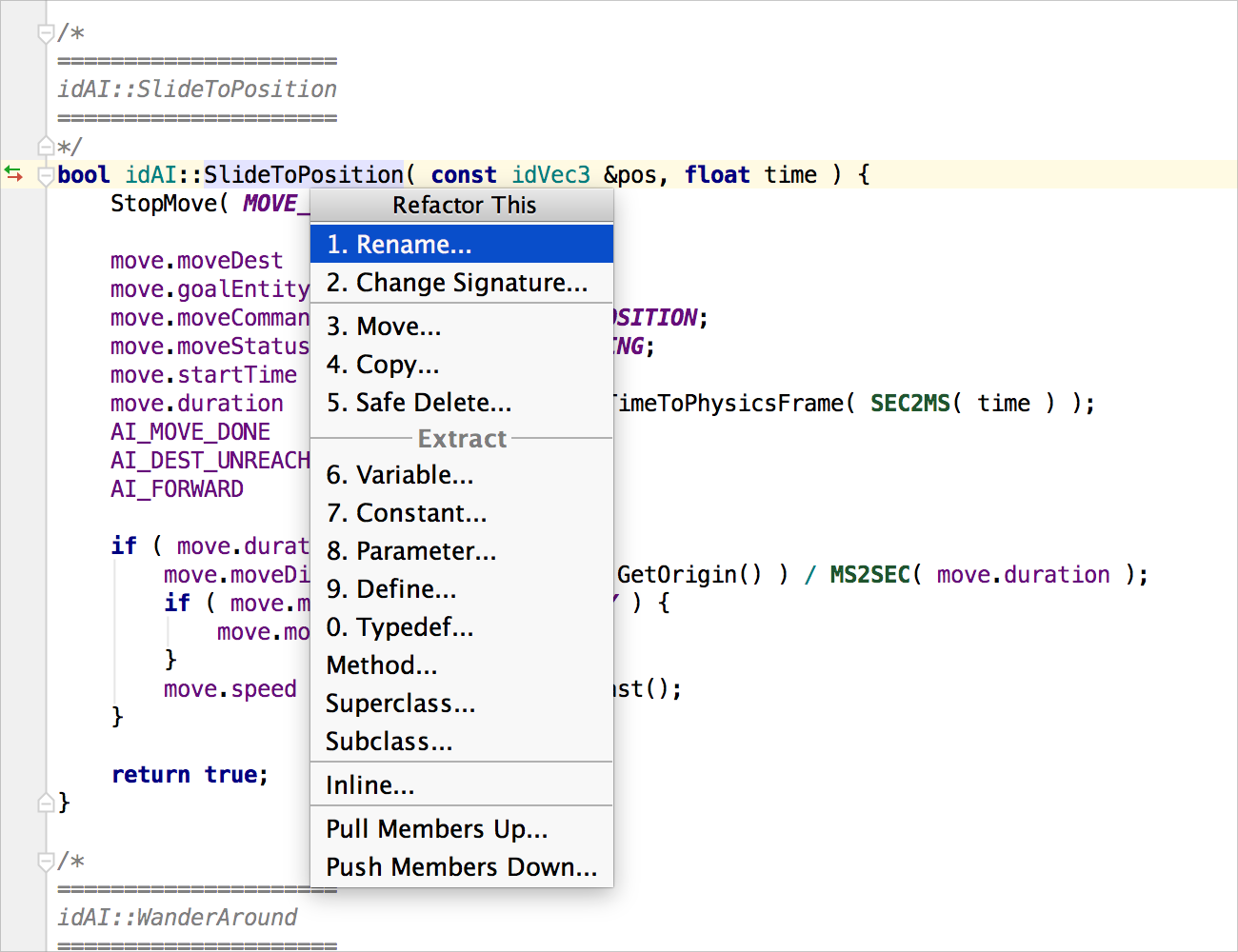Click 'float' keyword in the signature
The height and width of the screenshot is (952, 1238).
click(x=717, y=175)
